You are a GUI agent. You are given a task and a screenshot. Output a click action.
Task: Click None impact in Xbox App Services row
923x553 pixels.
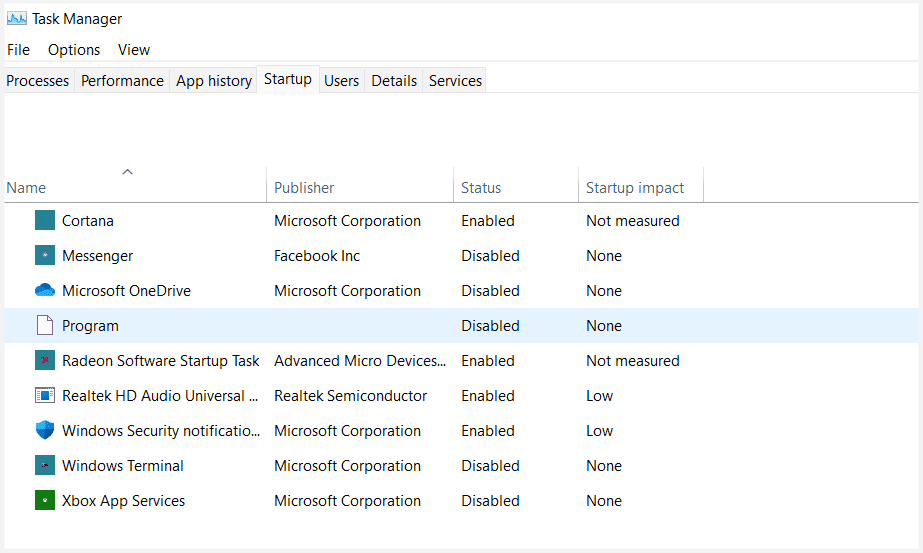pyautogui.click(x=604, y=501)
